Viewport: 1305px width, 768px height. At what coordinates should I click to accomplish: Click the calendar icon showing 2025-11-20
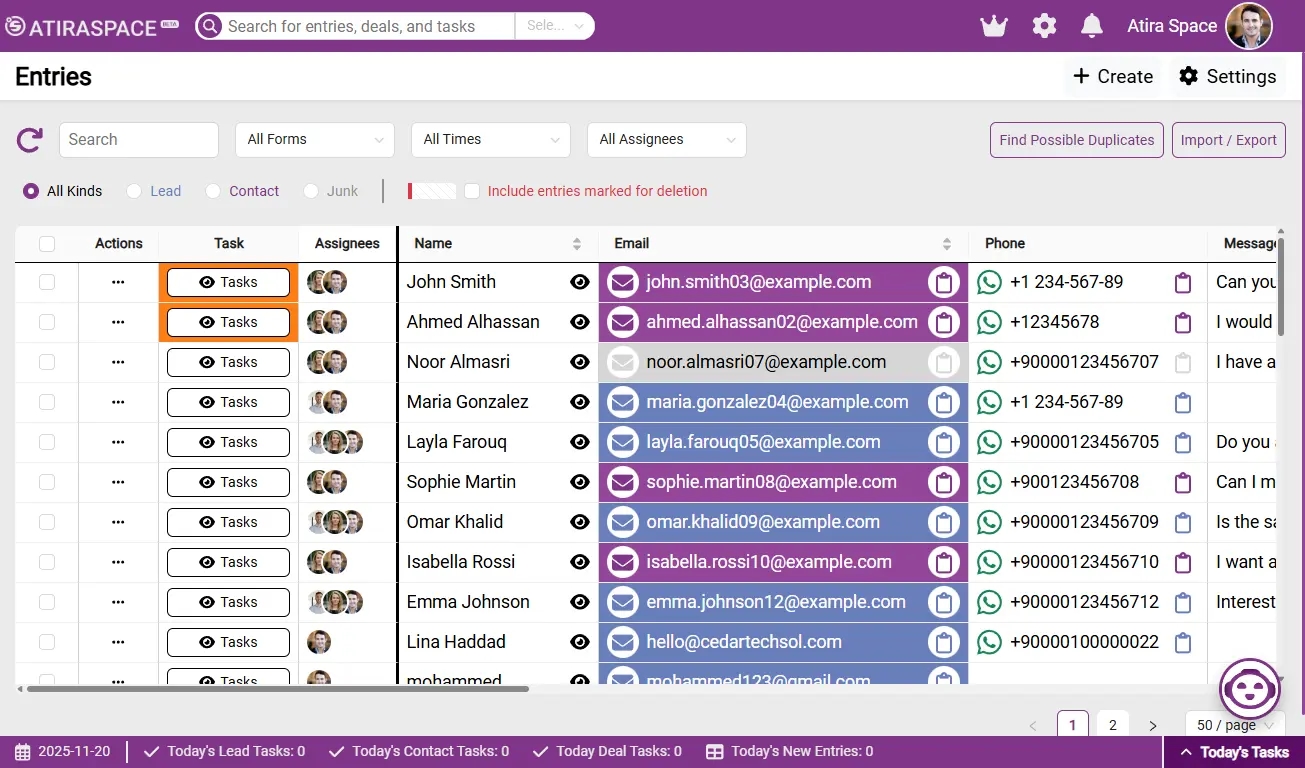click(24, 751)
